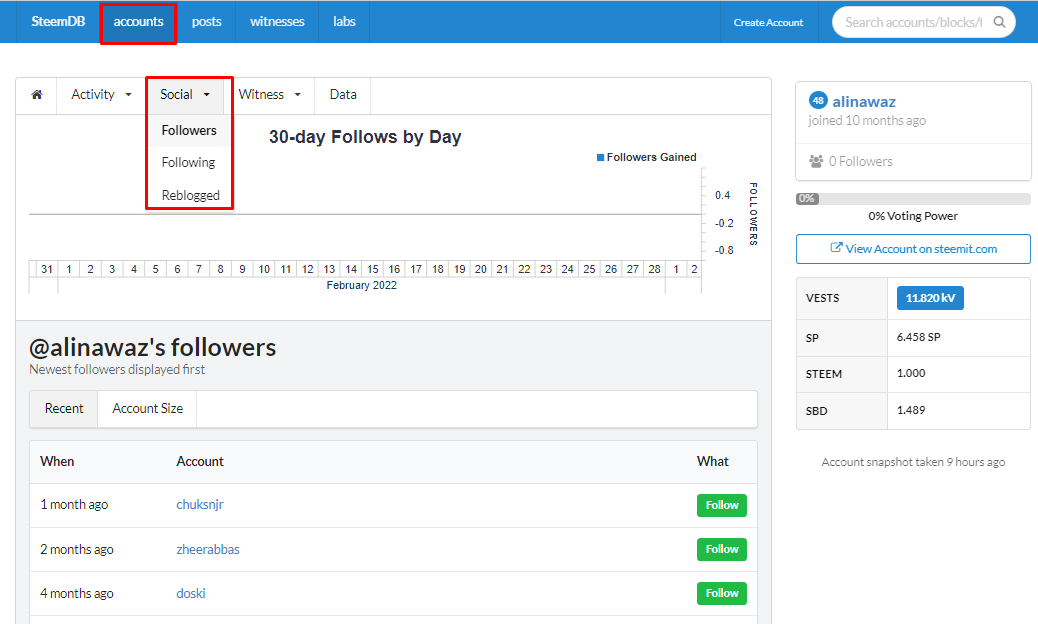Click the 6.458 SP value
Viewport: 1038px width, 624px height.
[x=919, y=337]
